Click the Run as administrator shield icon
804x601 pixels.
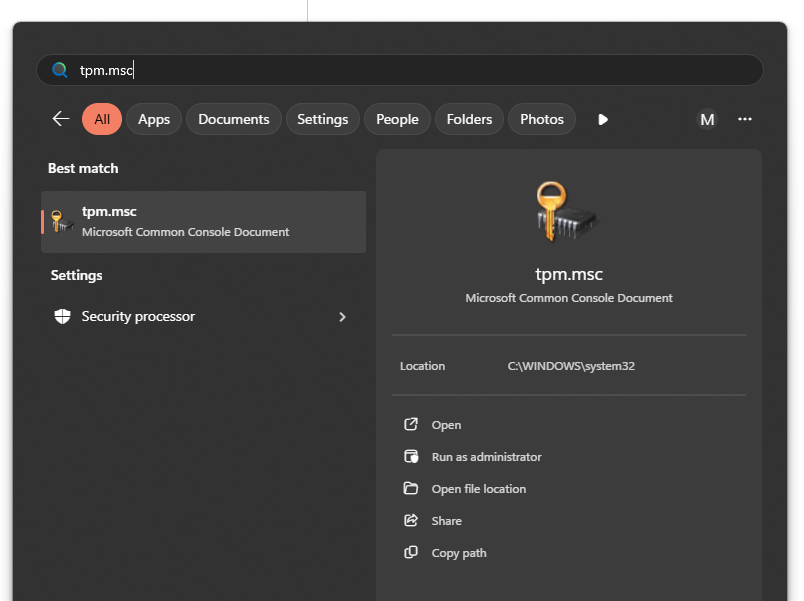[x=410, y=457]
